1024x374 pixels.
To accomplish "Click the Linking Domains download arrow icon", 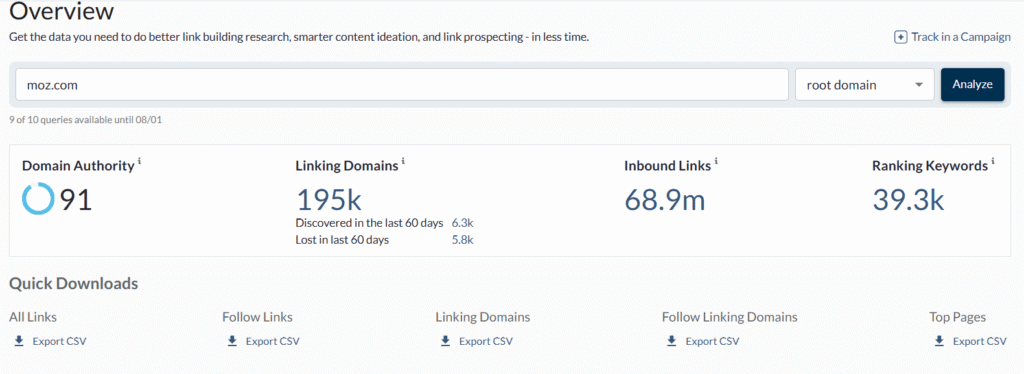I will tap(445, 341).
